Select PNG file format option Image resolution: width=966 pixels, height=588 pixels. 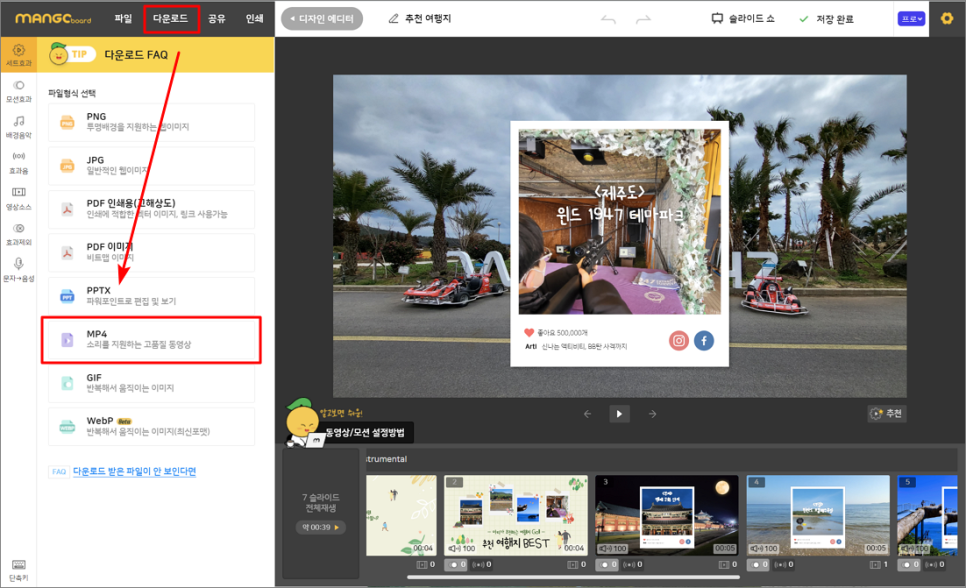[x=152, y=122]
